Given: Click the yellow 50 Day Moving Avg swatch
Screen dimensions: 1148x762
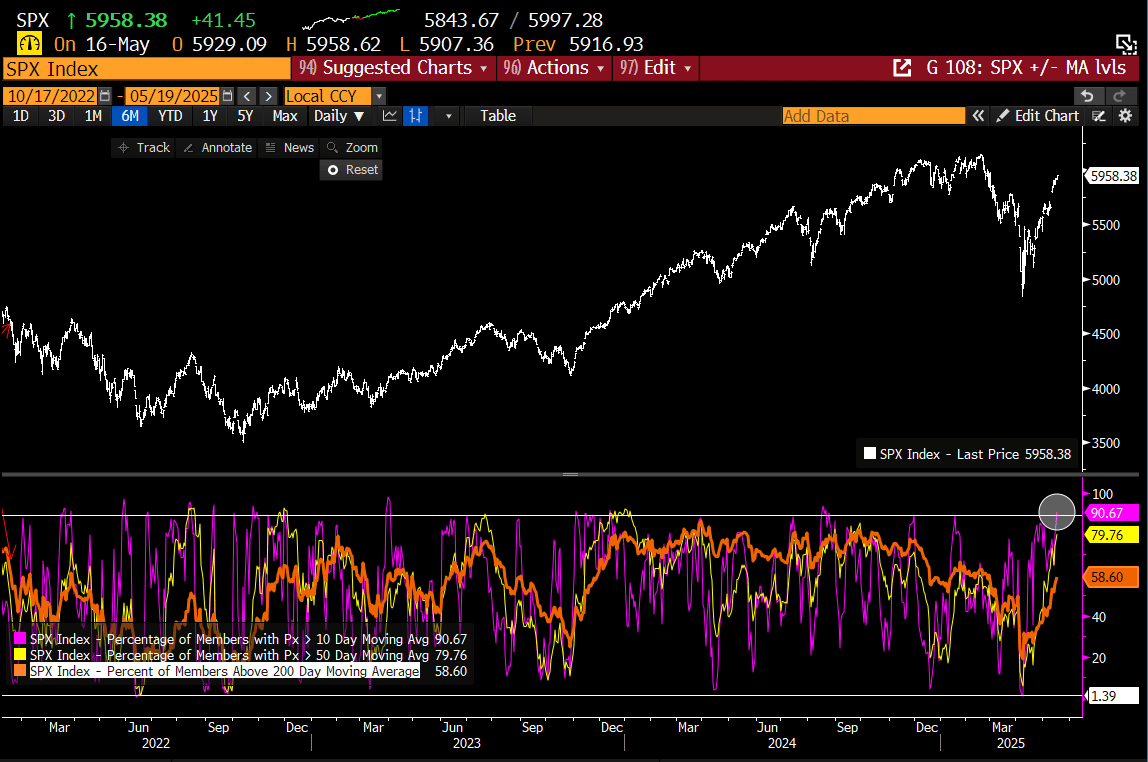Looking at the screenshot, I should 20,655.
